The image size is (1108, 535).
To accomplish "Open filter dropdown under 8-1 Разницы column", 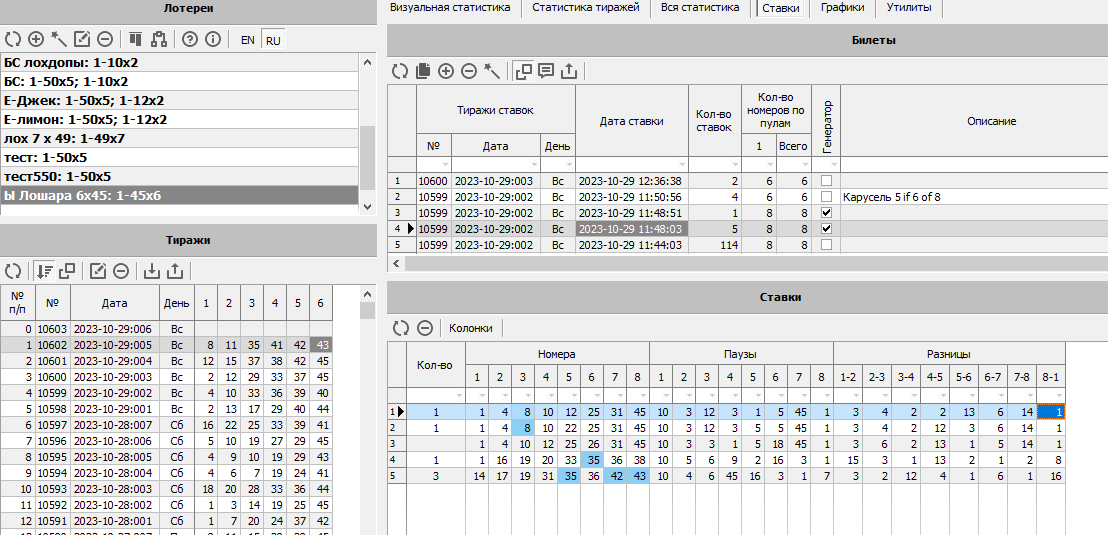I will [1058, 394].
